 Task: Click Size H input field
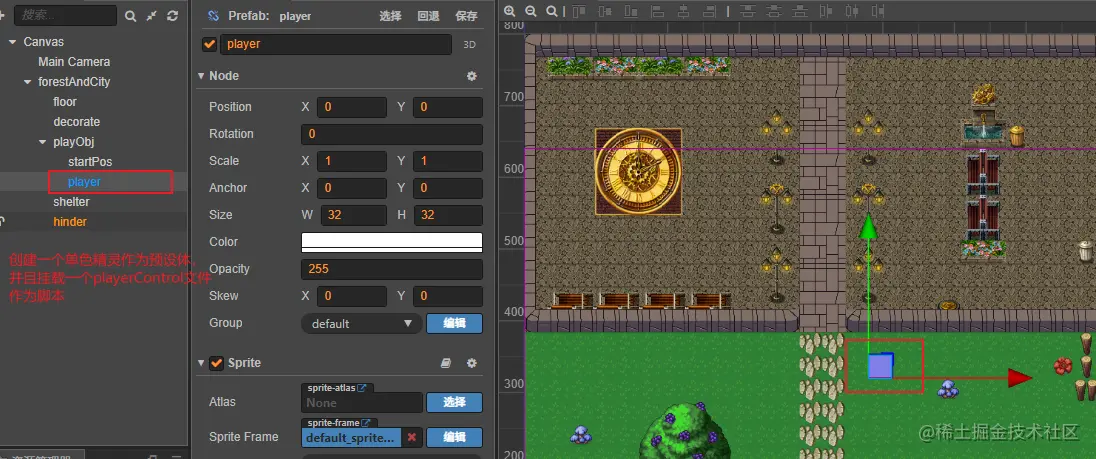448,215
